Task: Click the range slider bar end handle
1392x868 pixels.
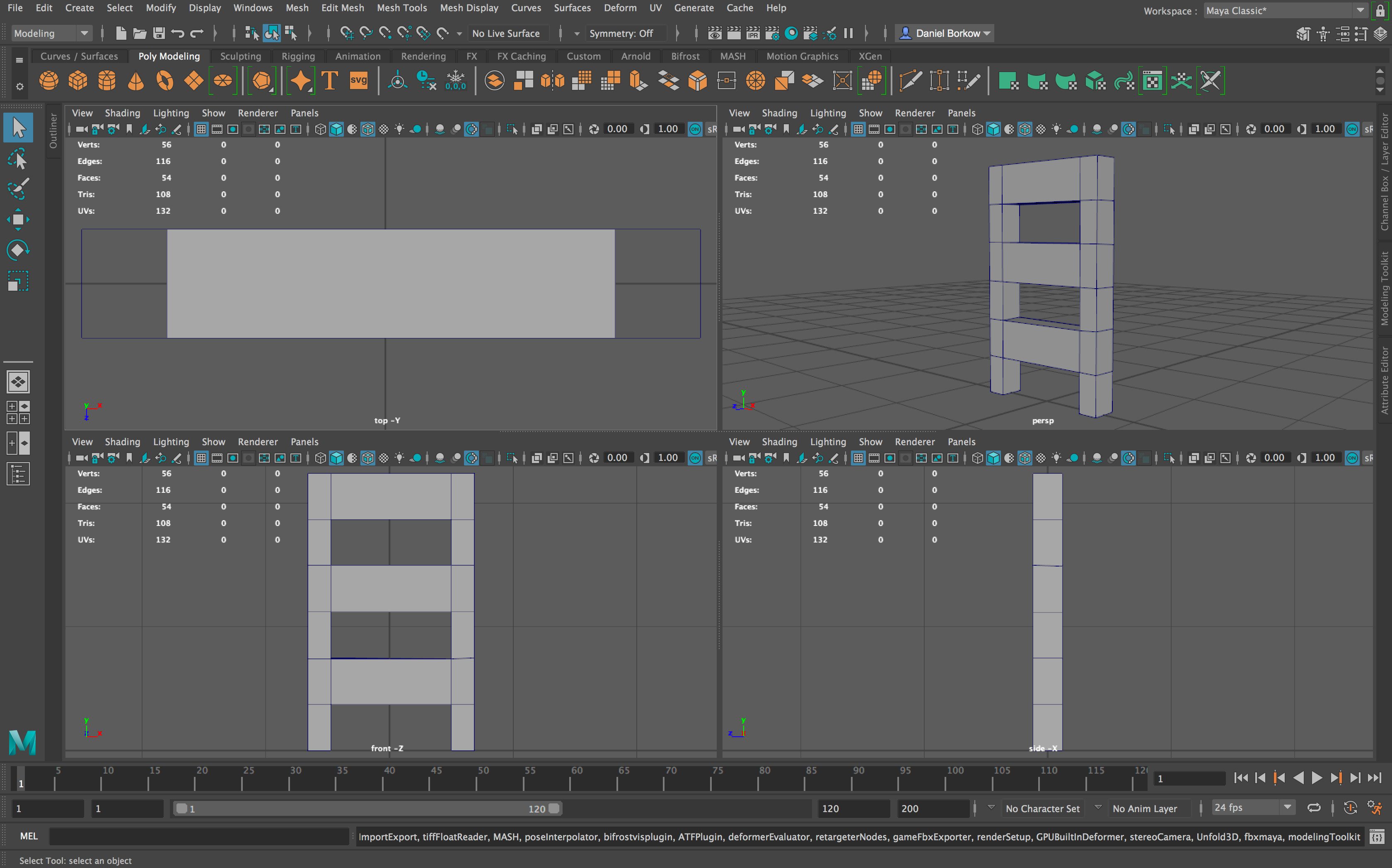Action: (x=554, y=808)
